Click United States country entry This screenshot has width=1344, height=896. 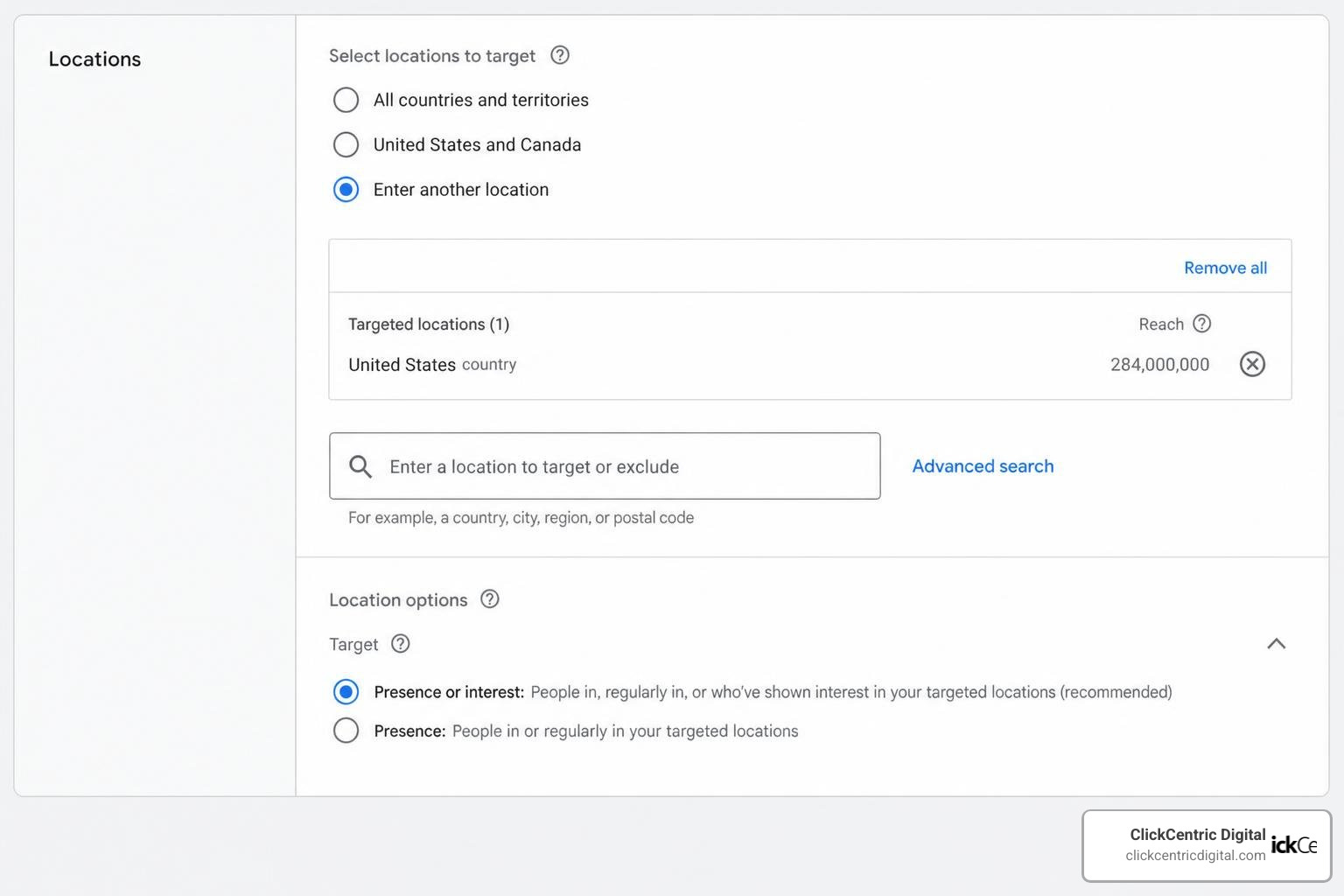pyautogui.click(x=432, y=365)
